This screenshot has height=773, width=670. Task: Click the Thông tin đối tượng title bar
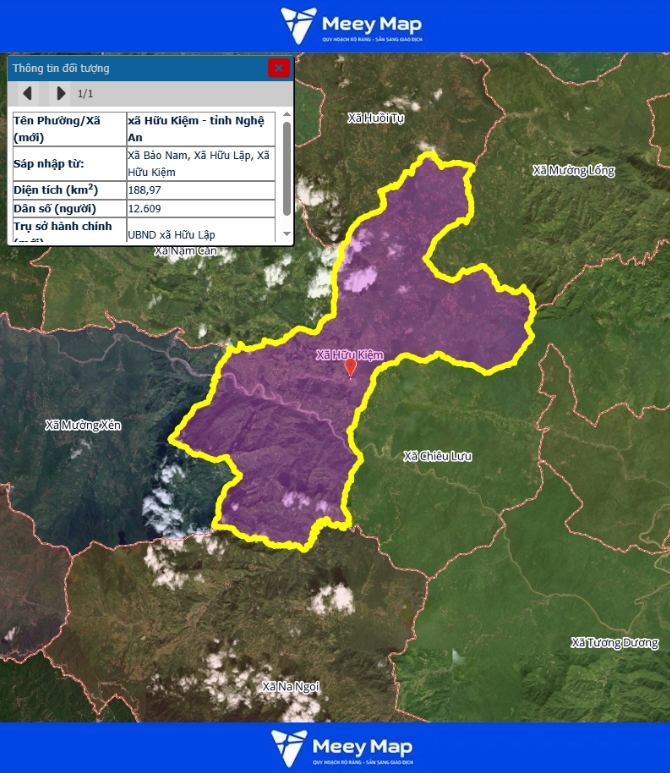pyautogui.click(x=130, y=68)
